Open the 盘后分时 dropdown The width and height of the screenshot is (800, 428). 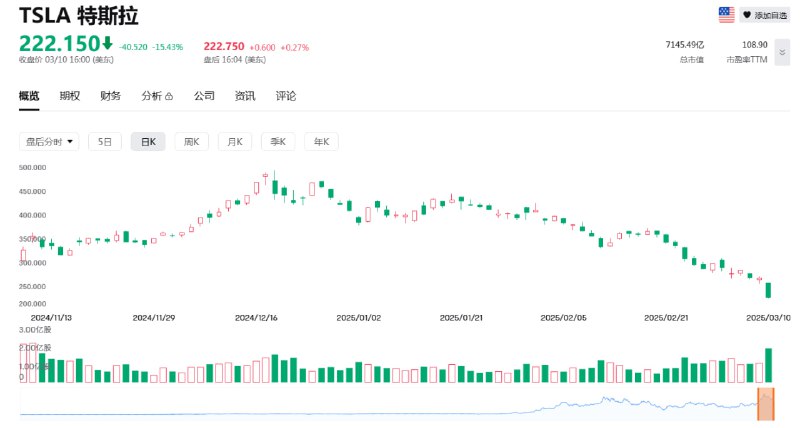click(49, 142)
